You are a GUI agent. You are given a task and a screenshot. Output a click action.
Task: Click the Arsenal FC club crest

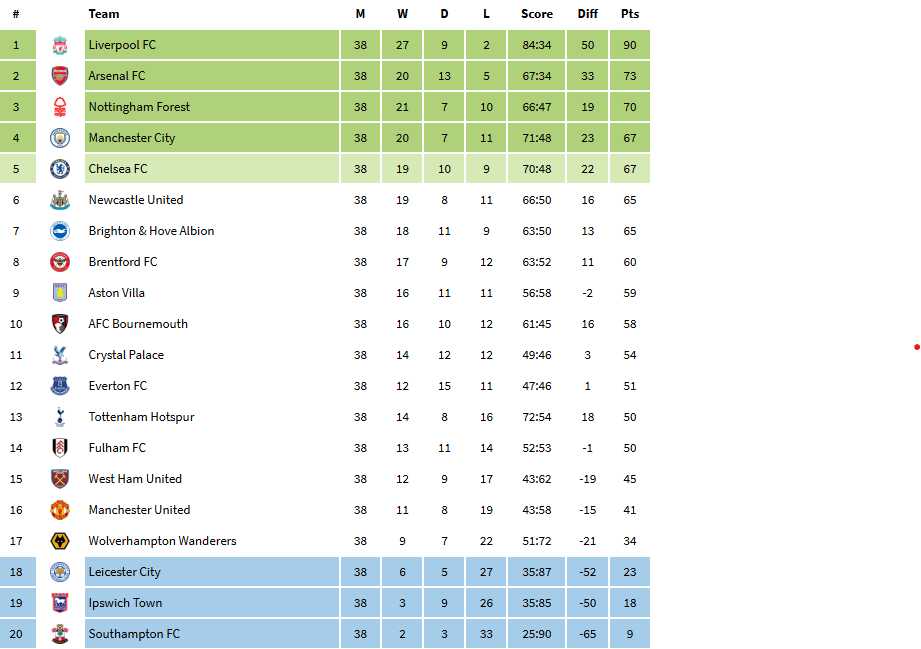[60, 76]
